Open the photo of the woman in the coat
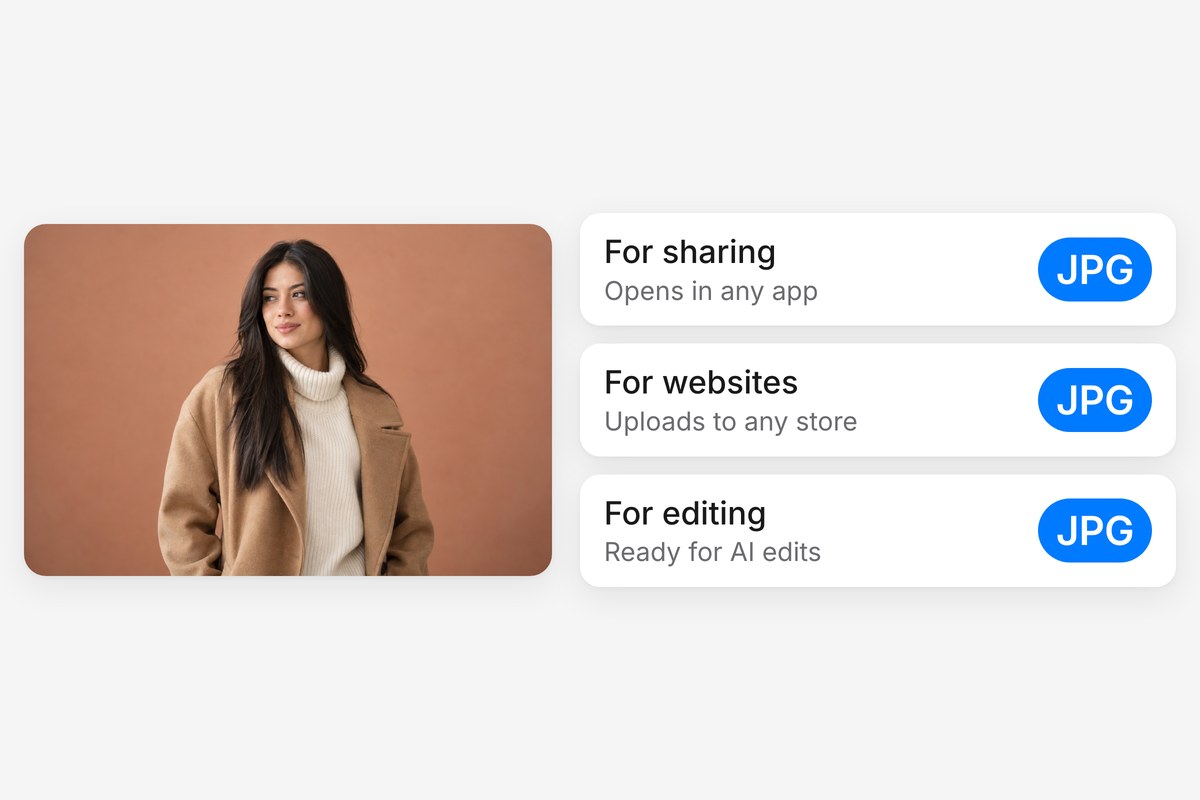Screen dimensions: 1200x800 [288, 400]
